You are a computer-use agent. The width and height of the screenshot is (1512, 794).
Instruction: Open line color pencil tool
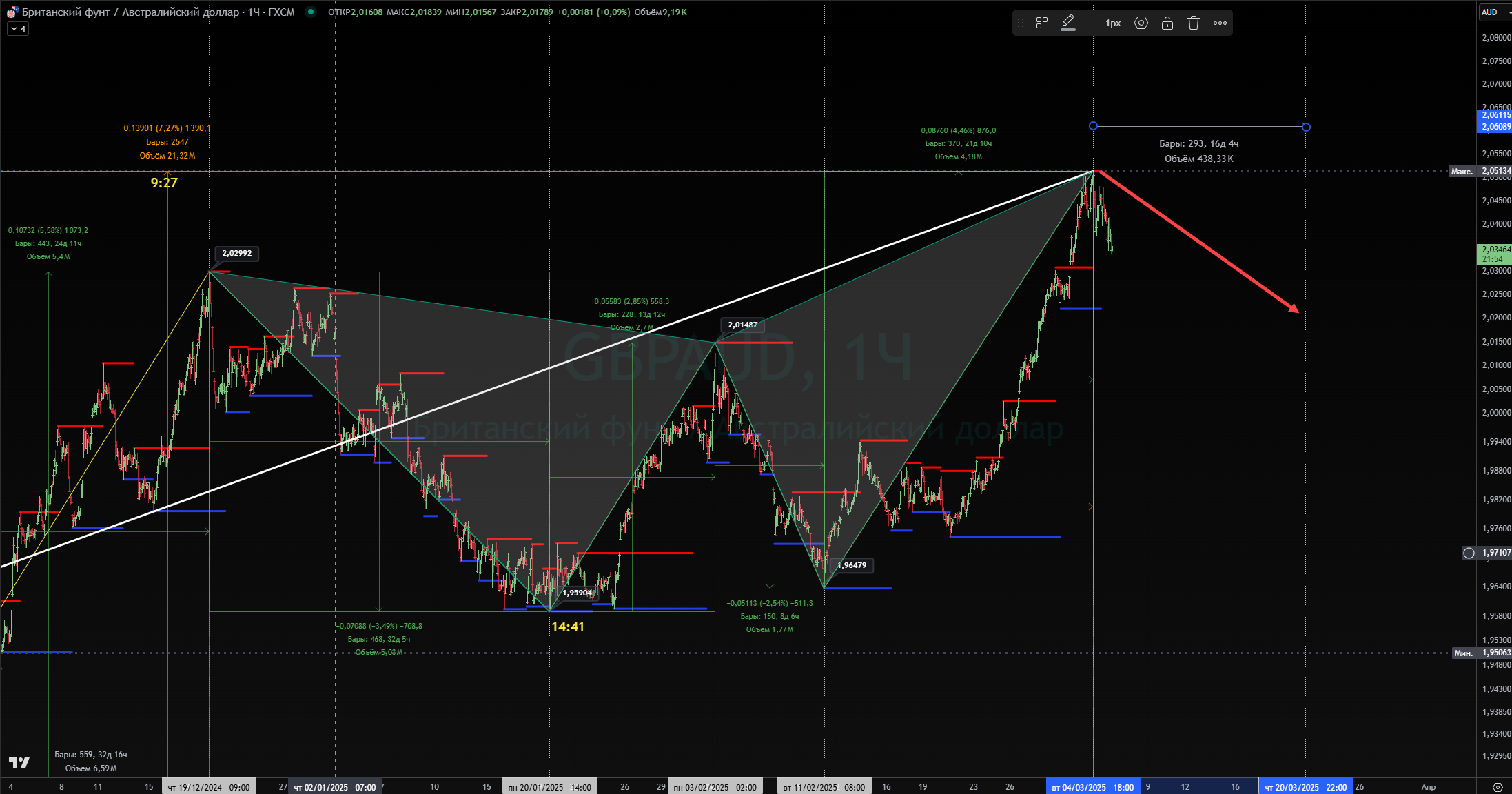(1068, 23)
